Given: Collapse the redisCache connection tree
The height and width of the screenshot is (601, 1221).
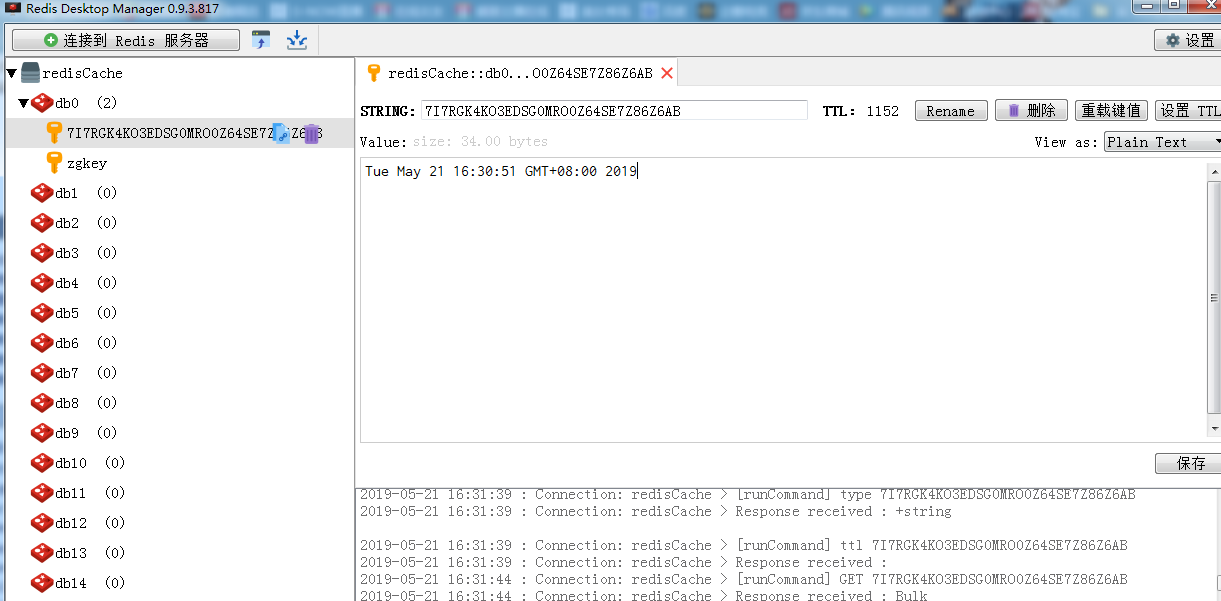Looking at the screenshot, I should coord(11,73).
